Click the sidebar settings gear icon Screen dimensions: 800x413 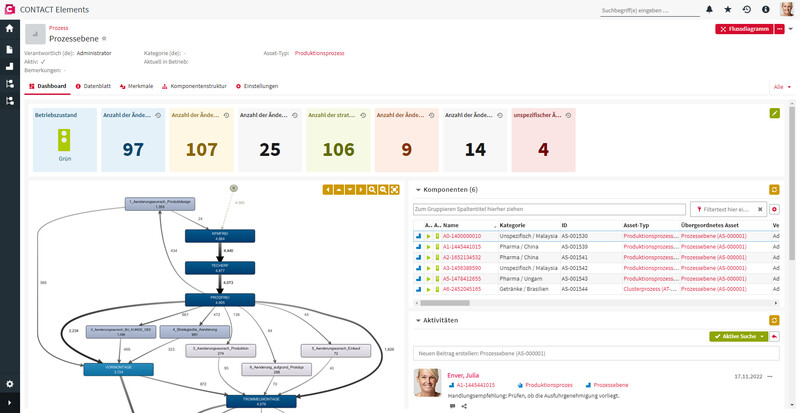click(x=9, y=384)
